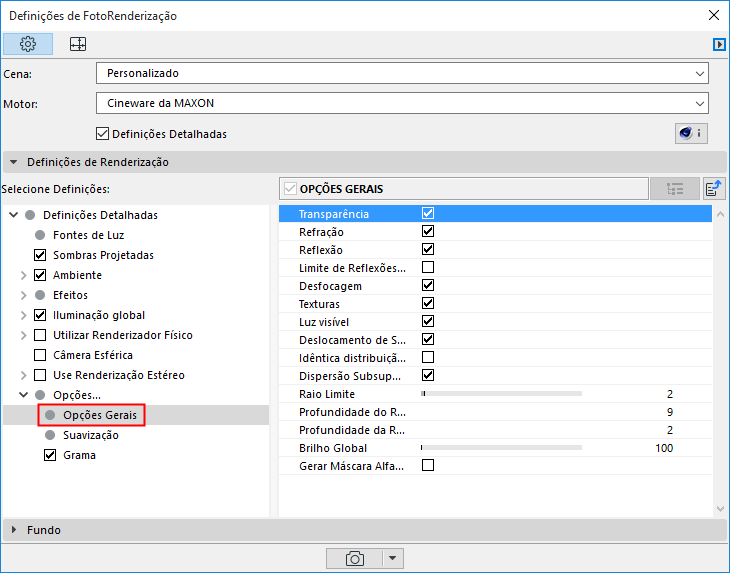The width and height of the screenshot is (730, 573).
Task: Click the blue panel expand arrow icon
Action: [x=719, y=44]
